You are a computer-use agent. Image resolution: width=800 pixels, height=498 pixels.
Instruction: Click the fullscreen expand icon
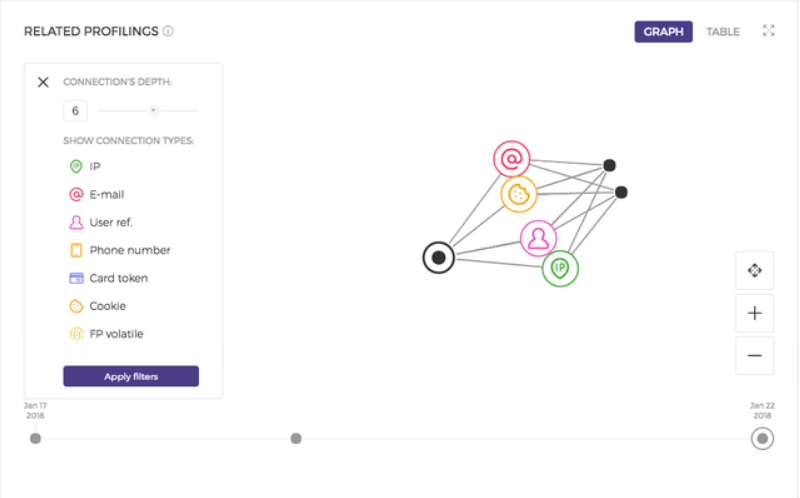[768, 31]
